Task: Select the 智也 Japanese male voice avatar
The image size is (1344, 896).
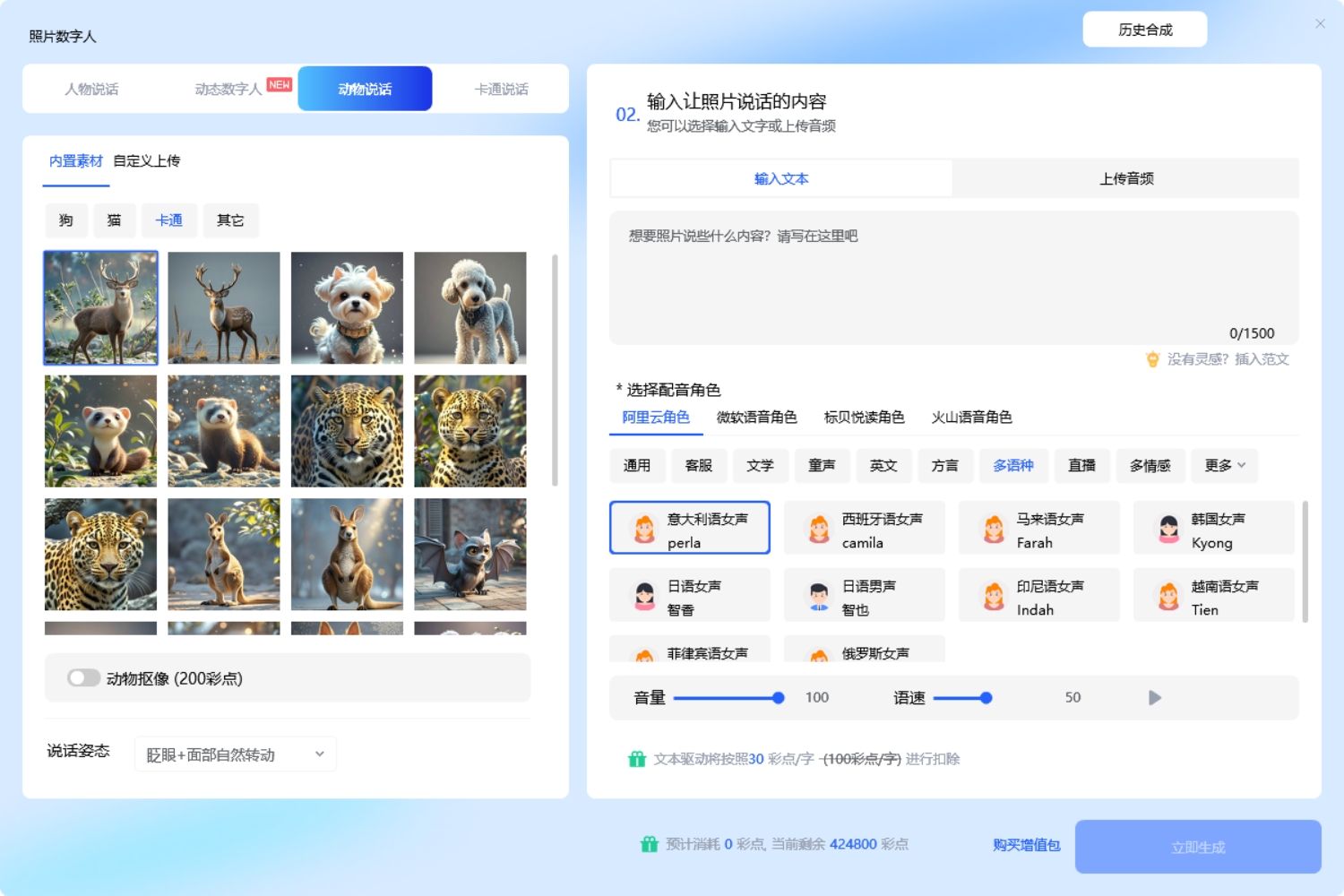Action: [864, 595]
